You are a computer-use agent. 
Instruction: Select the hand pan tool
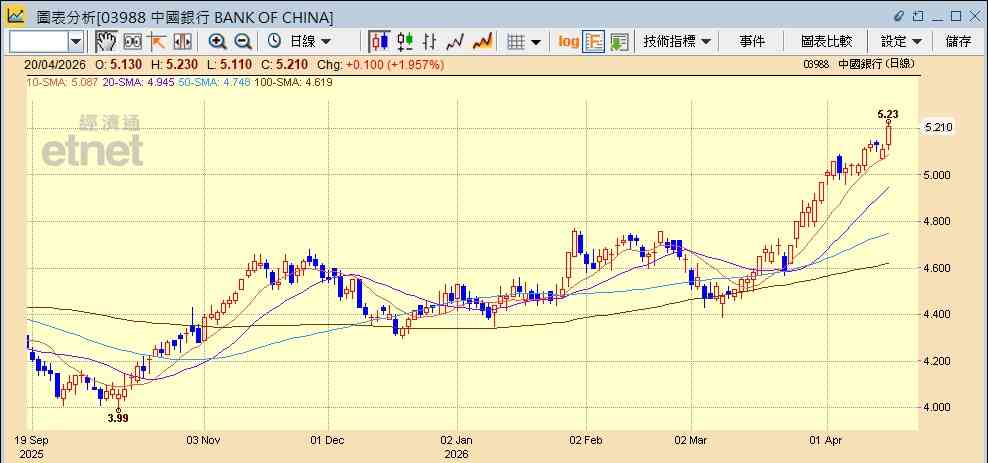106,42
